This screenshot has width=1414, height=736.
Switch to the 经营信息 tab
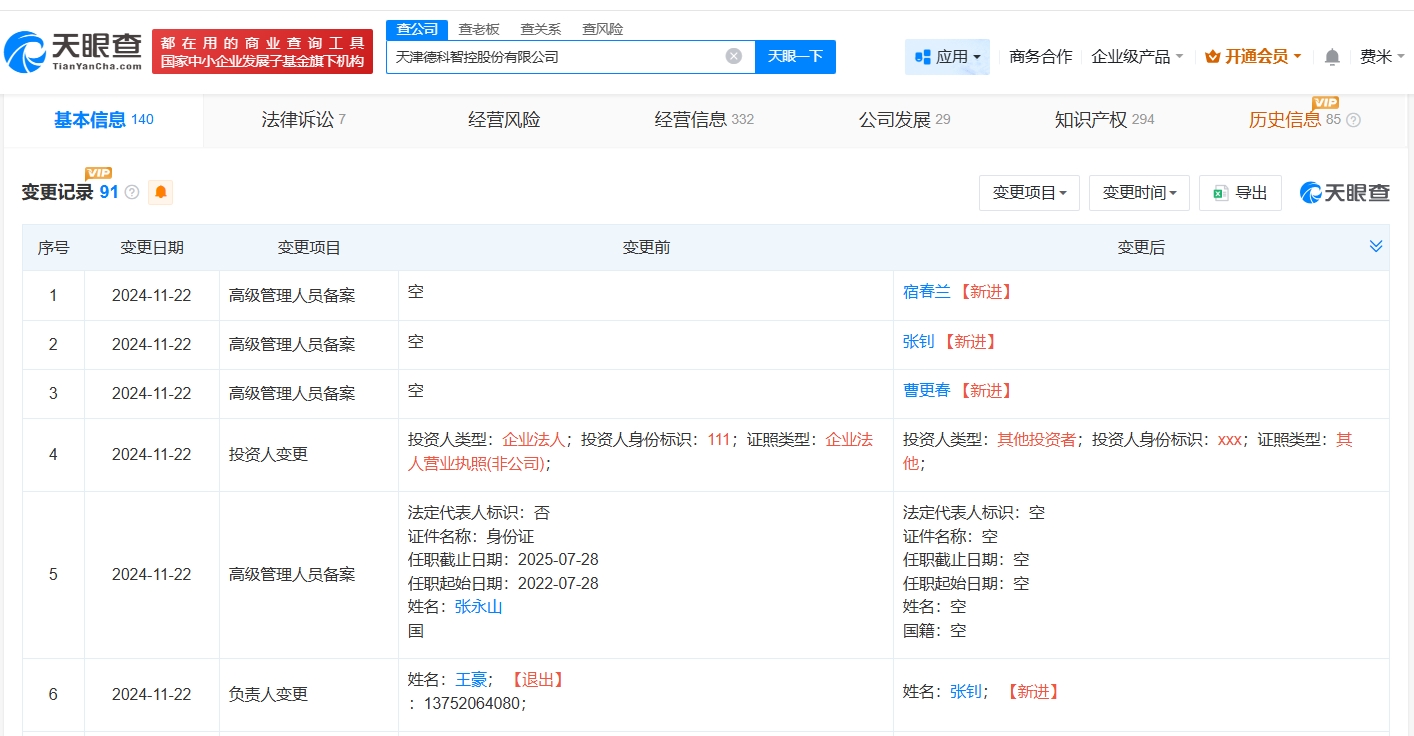tap(704, 120)
